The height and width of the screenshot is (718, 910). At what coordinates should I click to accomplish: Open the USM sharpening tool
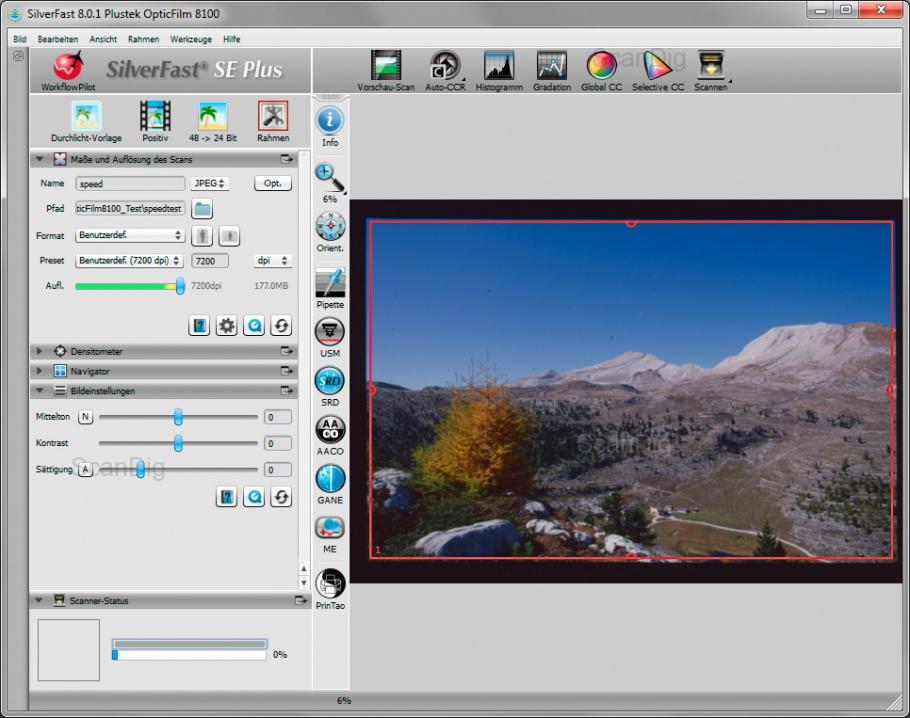[329, 333]
